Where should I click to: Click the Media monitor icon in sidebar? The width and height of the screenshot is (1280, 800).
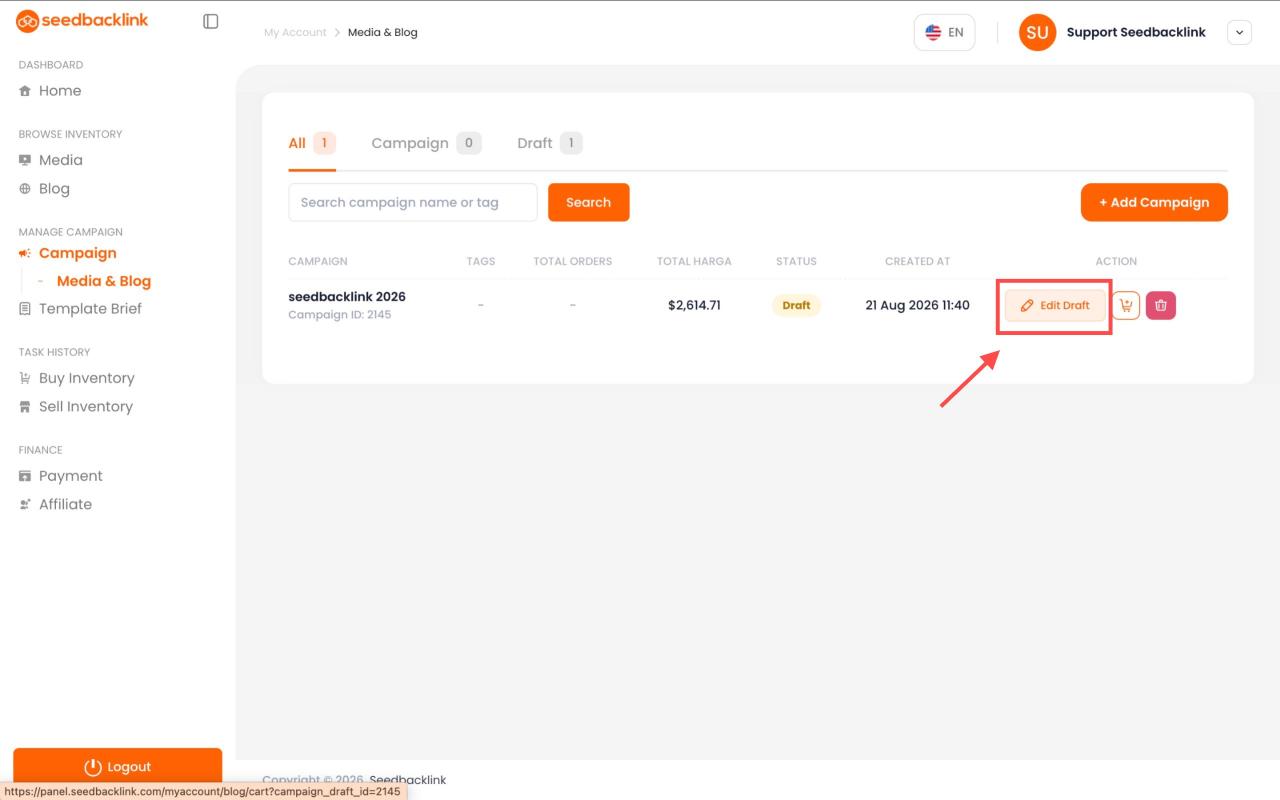coord(25,160)
